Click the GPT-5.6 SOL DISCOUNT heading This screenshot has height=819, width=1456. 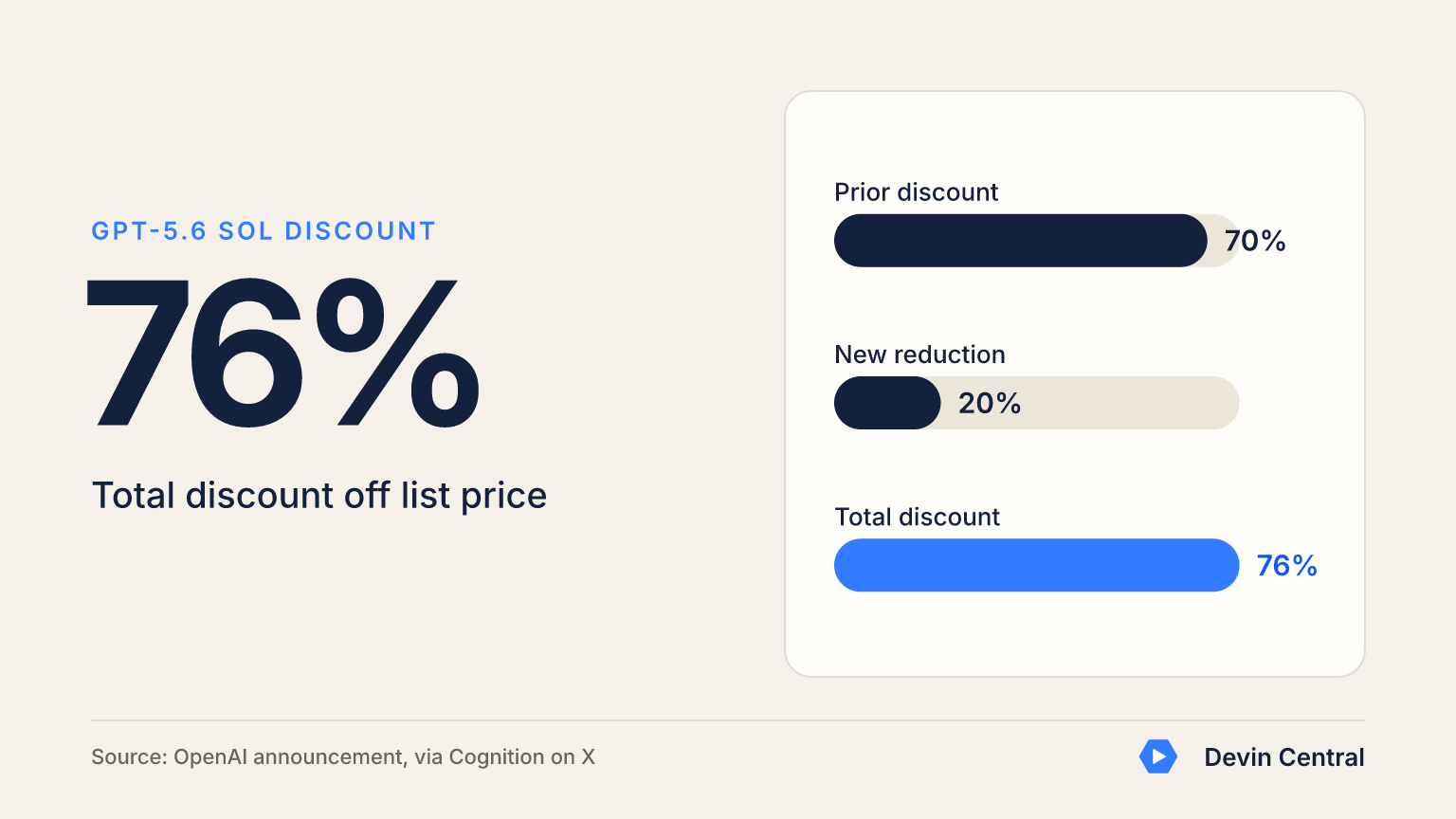(264, 230)
